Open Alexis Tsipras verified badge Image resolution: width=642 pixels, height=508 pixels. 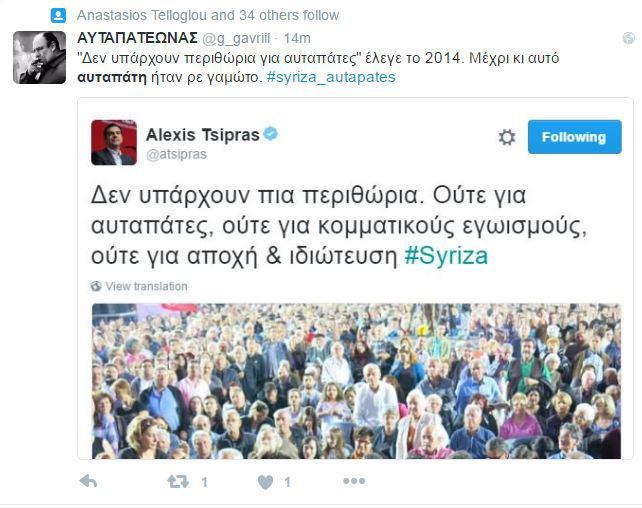pyautogui.click(x=271, y=134)
